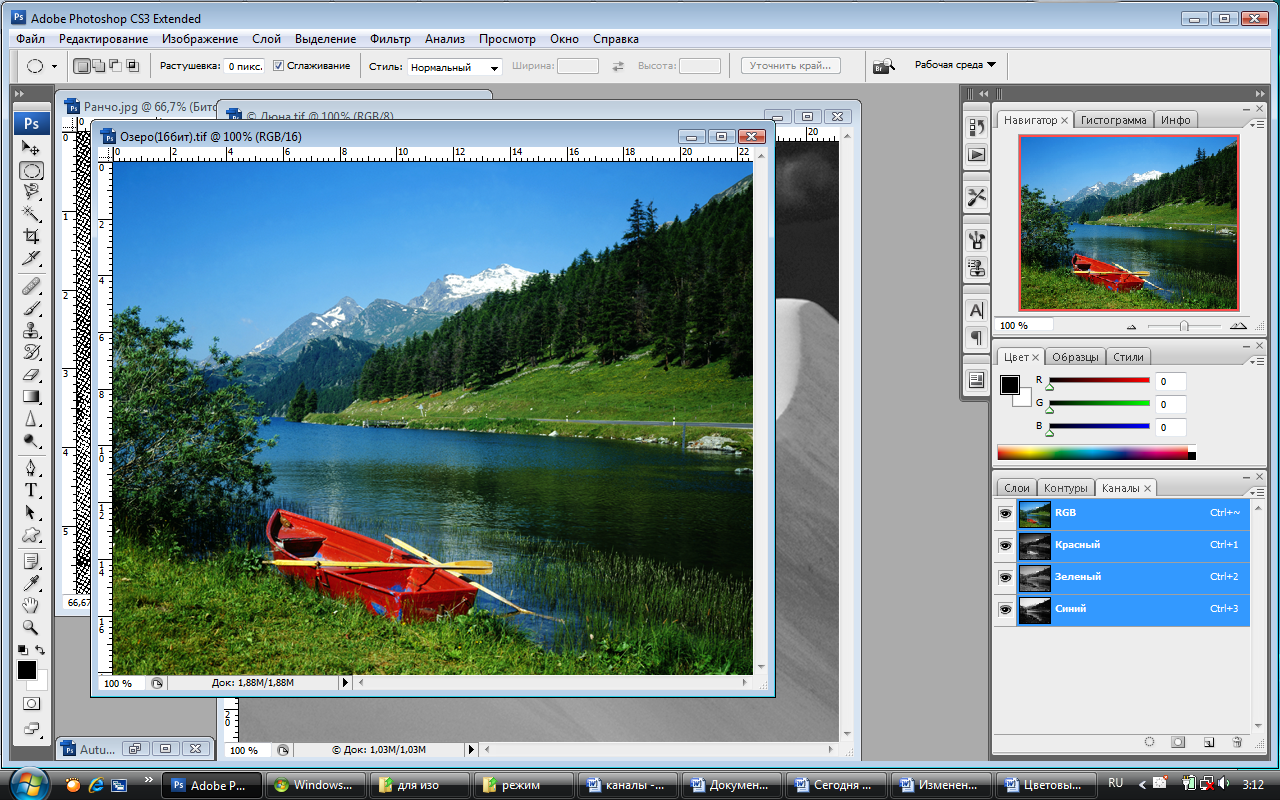Viewport: 1280px width, 800px height.
Task: Open the Фильтр menu
Action: (390, 39)
